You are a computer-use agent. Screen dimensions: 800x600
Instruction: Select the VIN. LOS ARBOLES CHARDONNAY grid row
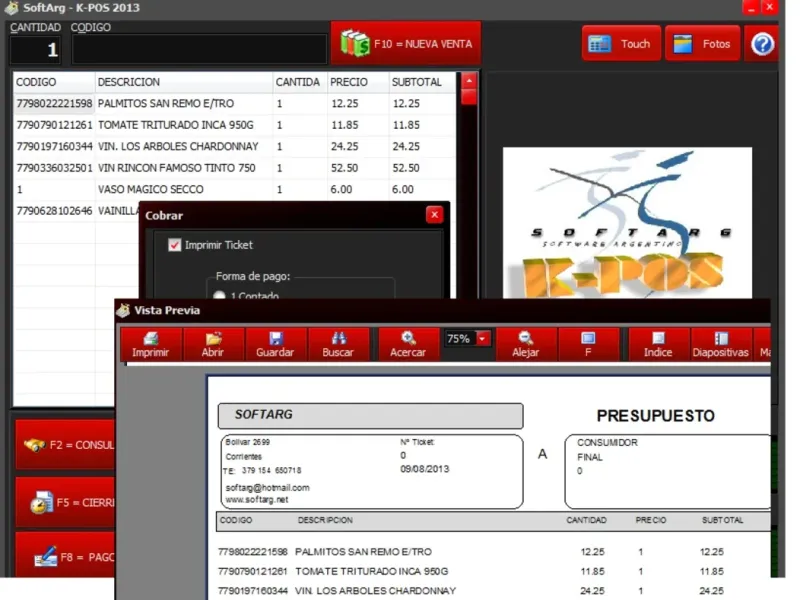pos(235,146)
